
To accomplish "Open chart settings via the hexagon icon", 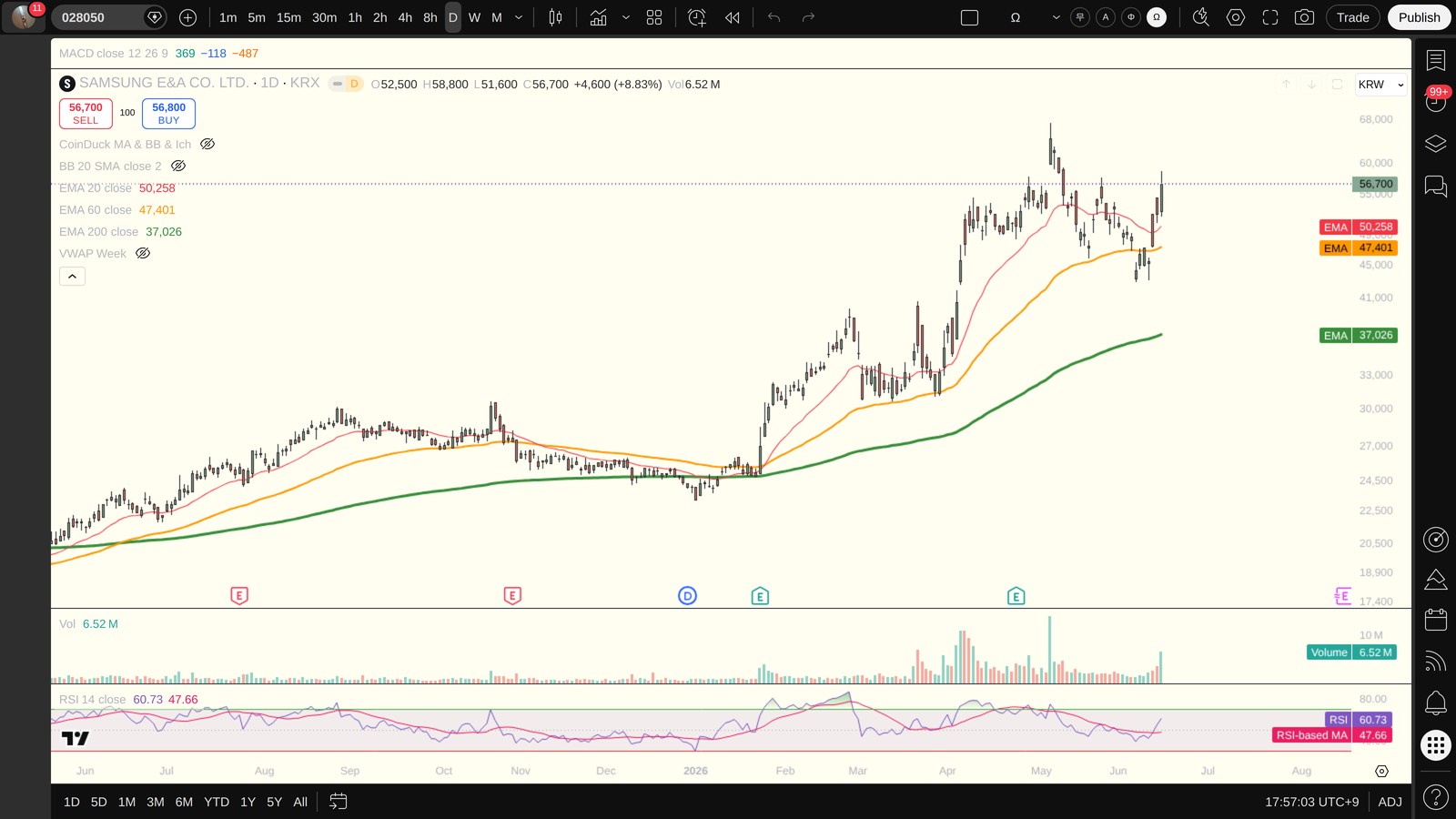I will pyautogui.click(x=1236, y=17).
